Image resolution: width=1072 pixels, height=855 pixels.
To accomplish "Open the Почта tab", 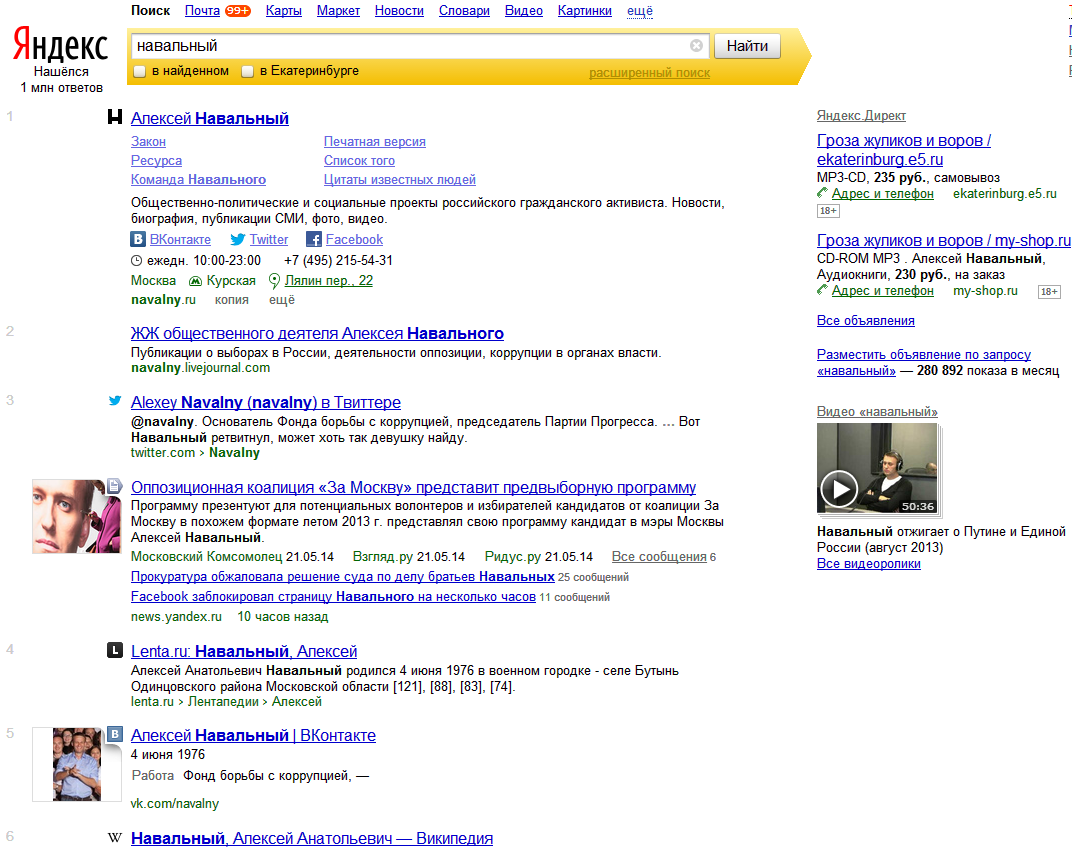I will [x=202, y=11].
